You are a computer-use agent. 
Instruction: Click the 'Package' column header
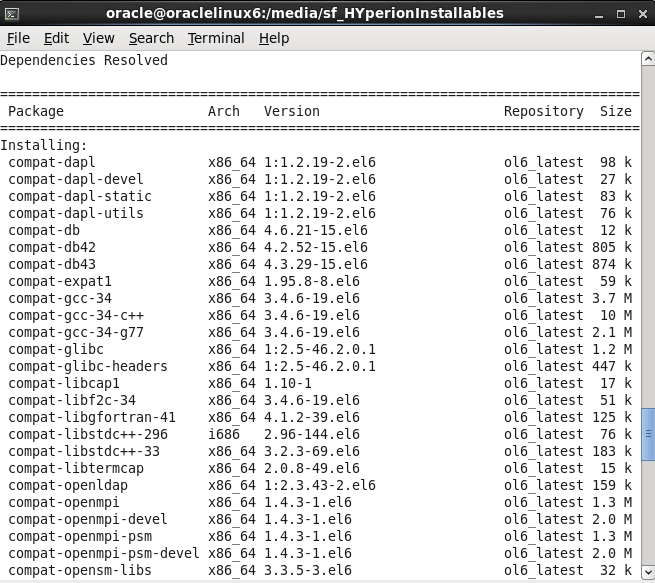pyautogui.click(x=36, y=112)
